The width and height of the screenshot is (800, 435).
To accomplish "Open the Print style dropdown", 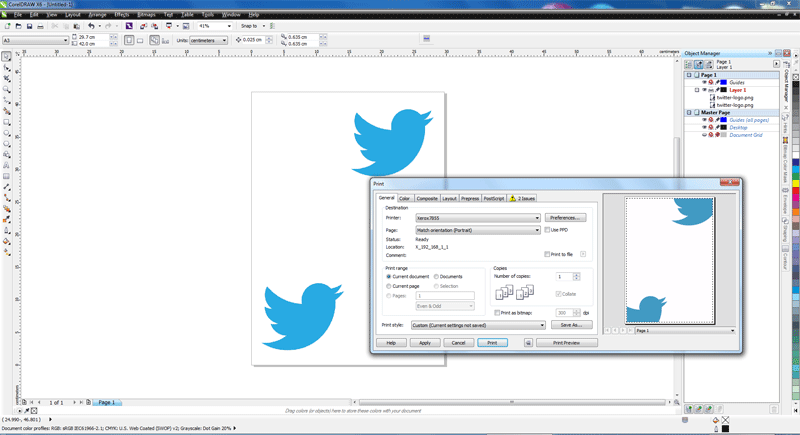I will 478,325.
